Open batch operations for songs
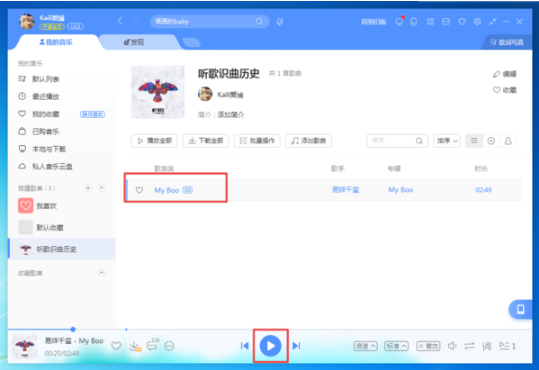The image size is (539, 370). [x=257, y=141]
